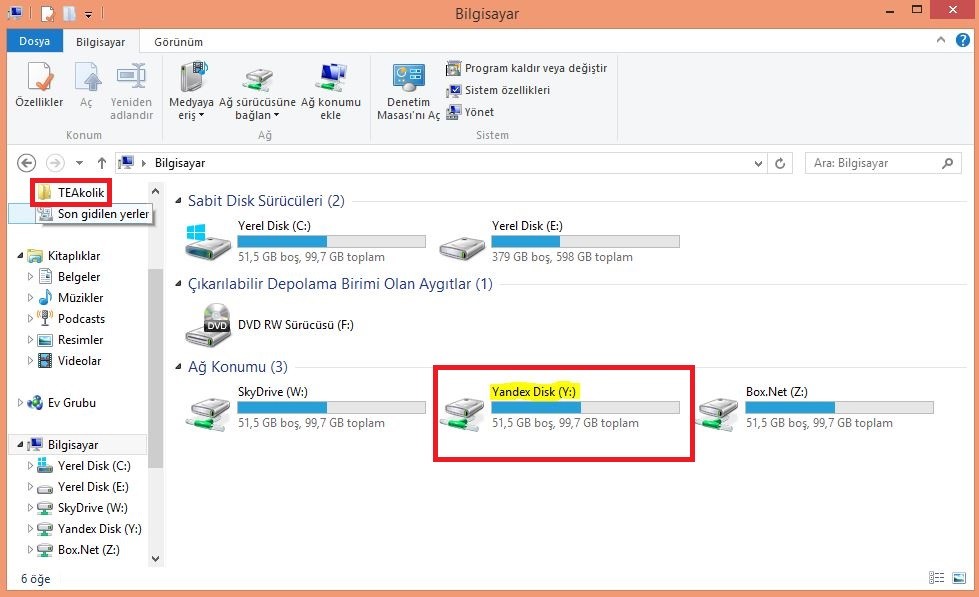Open Ev Grubu in the sidebar
The image size is (979, 597).
pyautogui.click(x=61, y=403)
